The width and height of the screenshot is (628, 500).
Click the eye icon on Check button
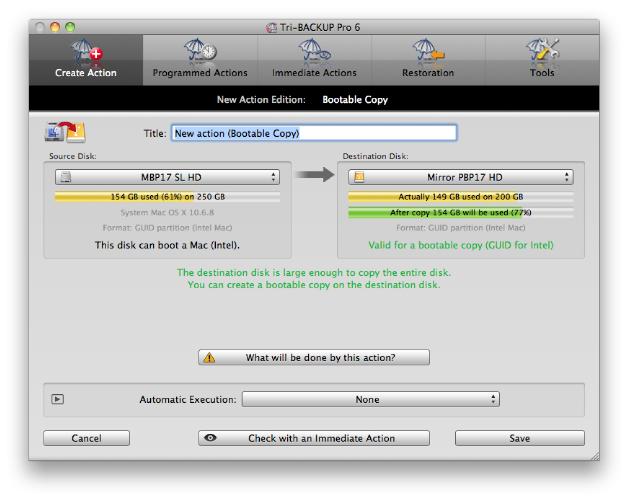pos(210,438)
